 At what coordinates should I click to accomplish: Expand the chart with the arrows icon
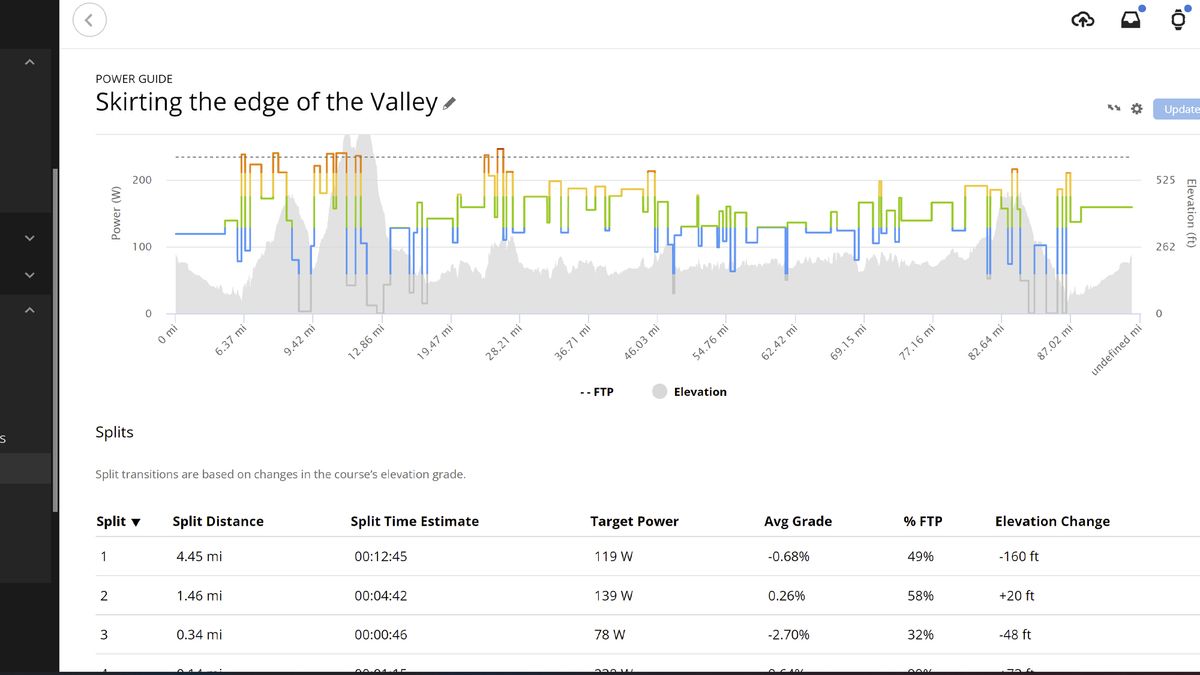click(x=1113, y=109)
